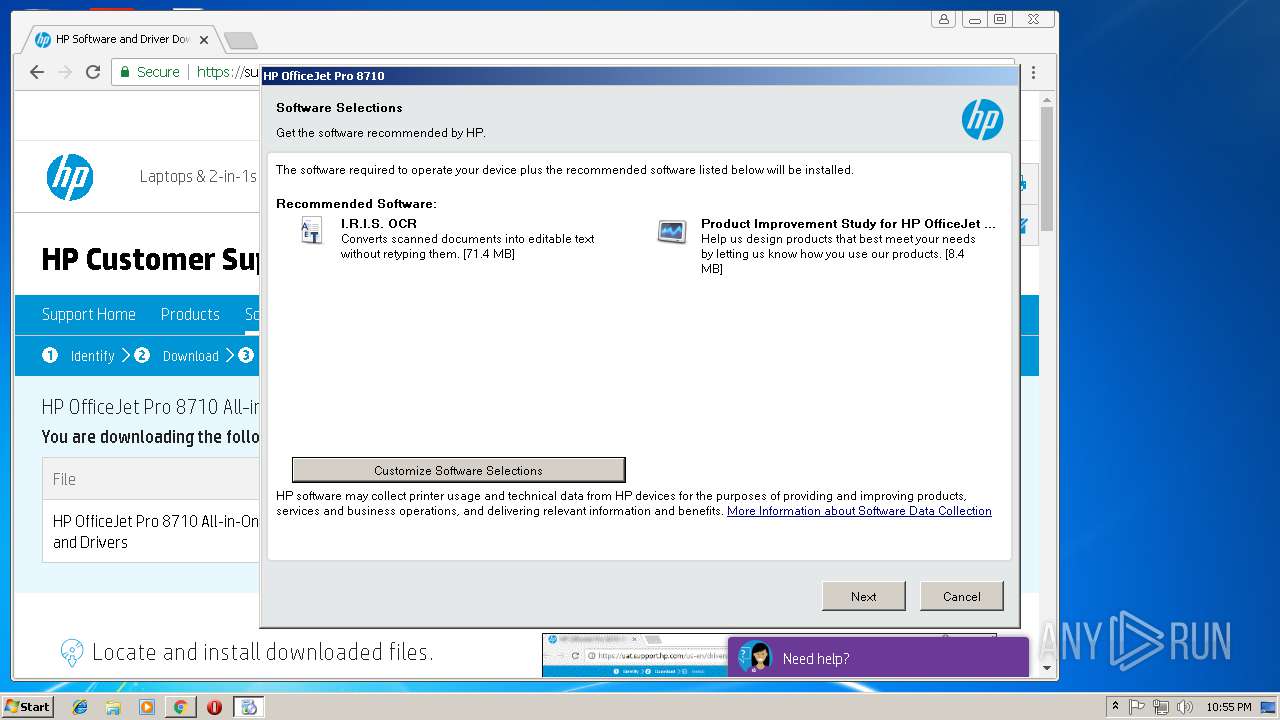Screen dimensions: 1280x720
Task: Switch to Chrome in taskbar
Action: 180,707
